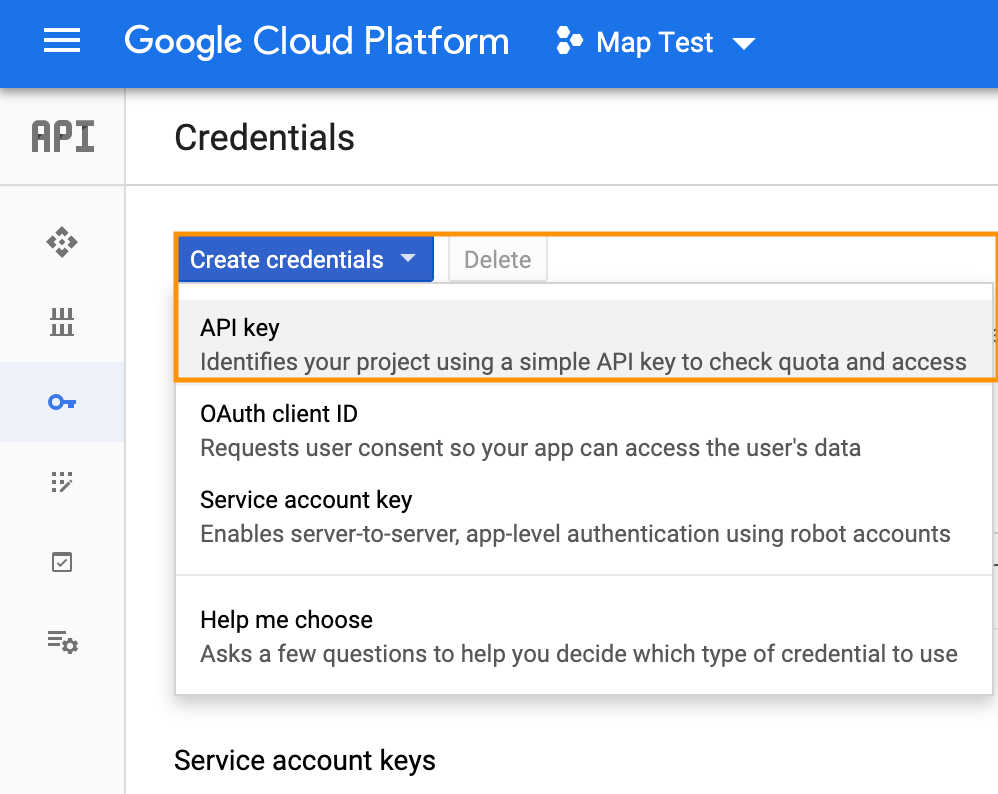The width and height of the screenshot is (998, 794).
Task: Collapse the Create credentials dropdown
Action: tap(306, 259)
